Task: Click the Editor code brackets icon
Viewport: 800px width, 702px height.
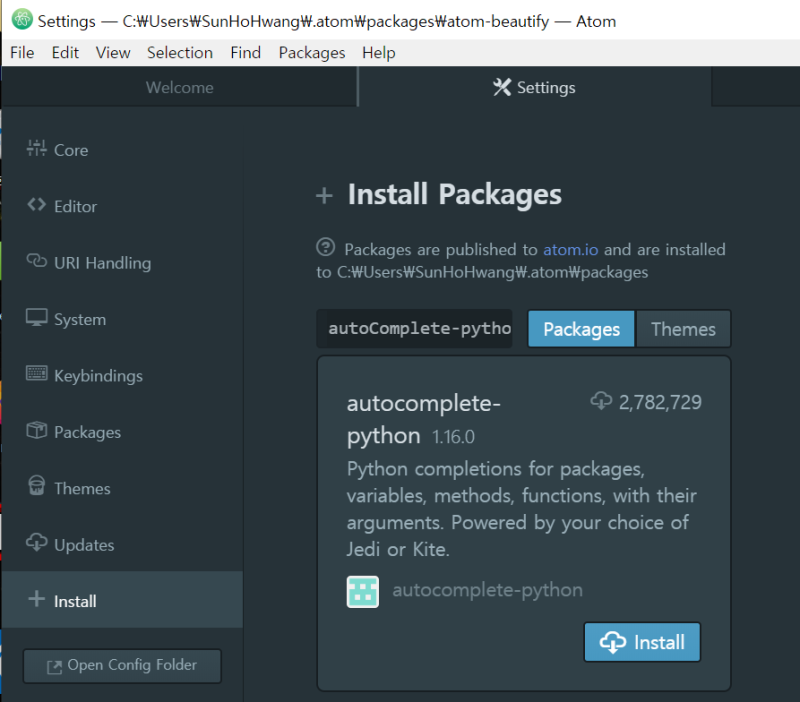Action: (x=37, y=205)
